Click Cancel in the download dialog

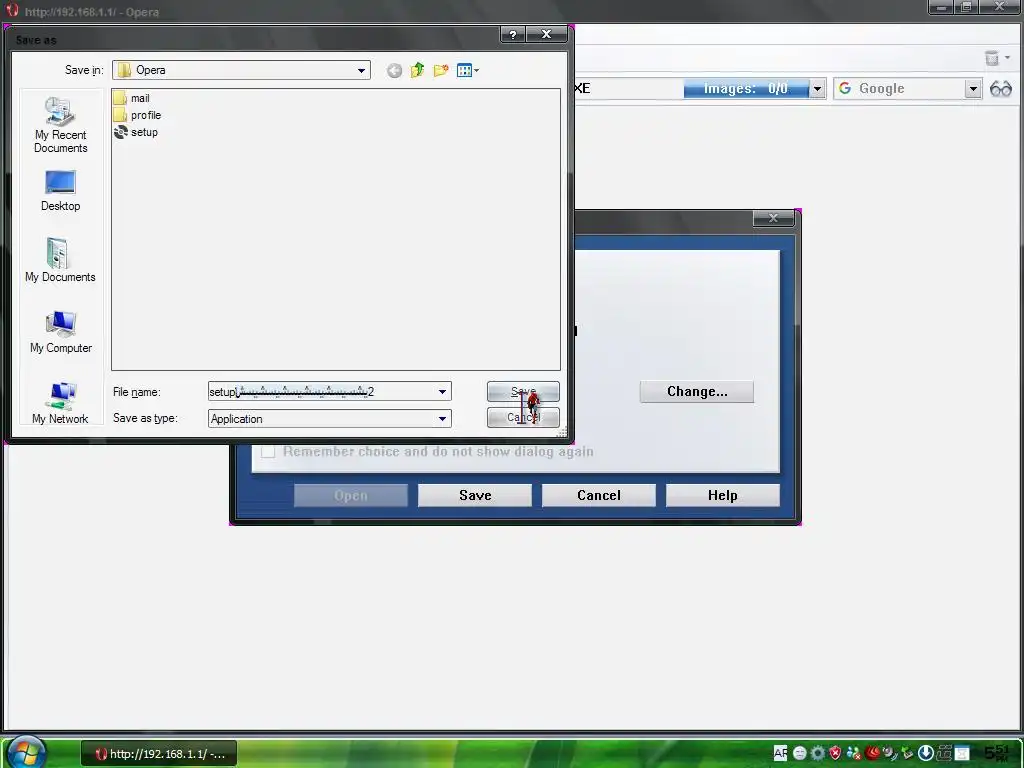click(x=598, y=495)
